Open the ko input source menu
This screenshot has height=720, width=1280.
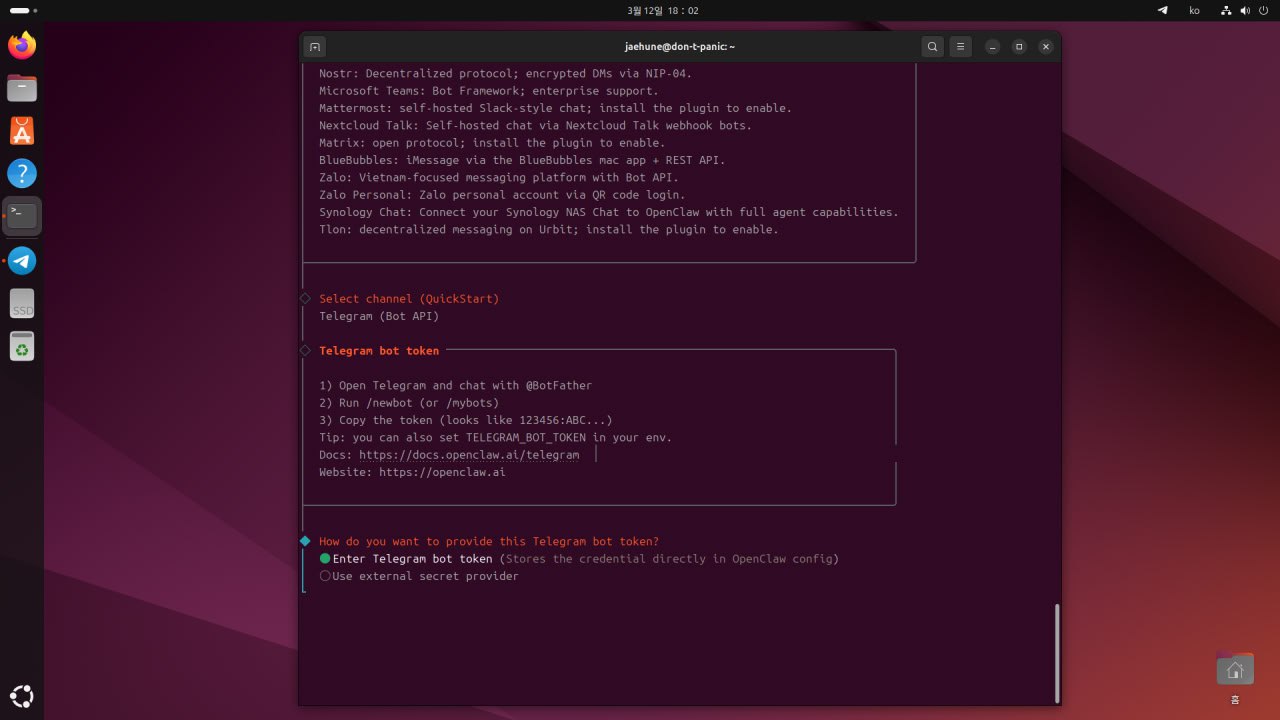[1194, 10]
